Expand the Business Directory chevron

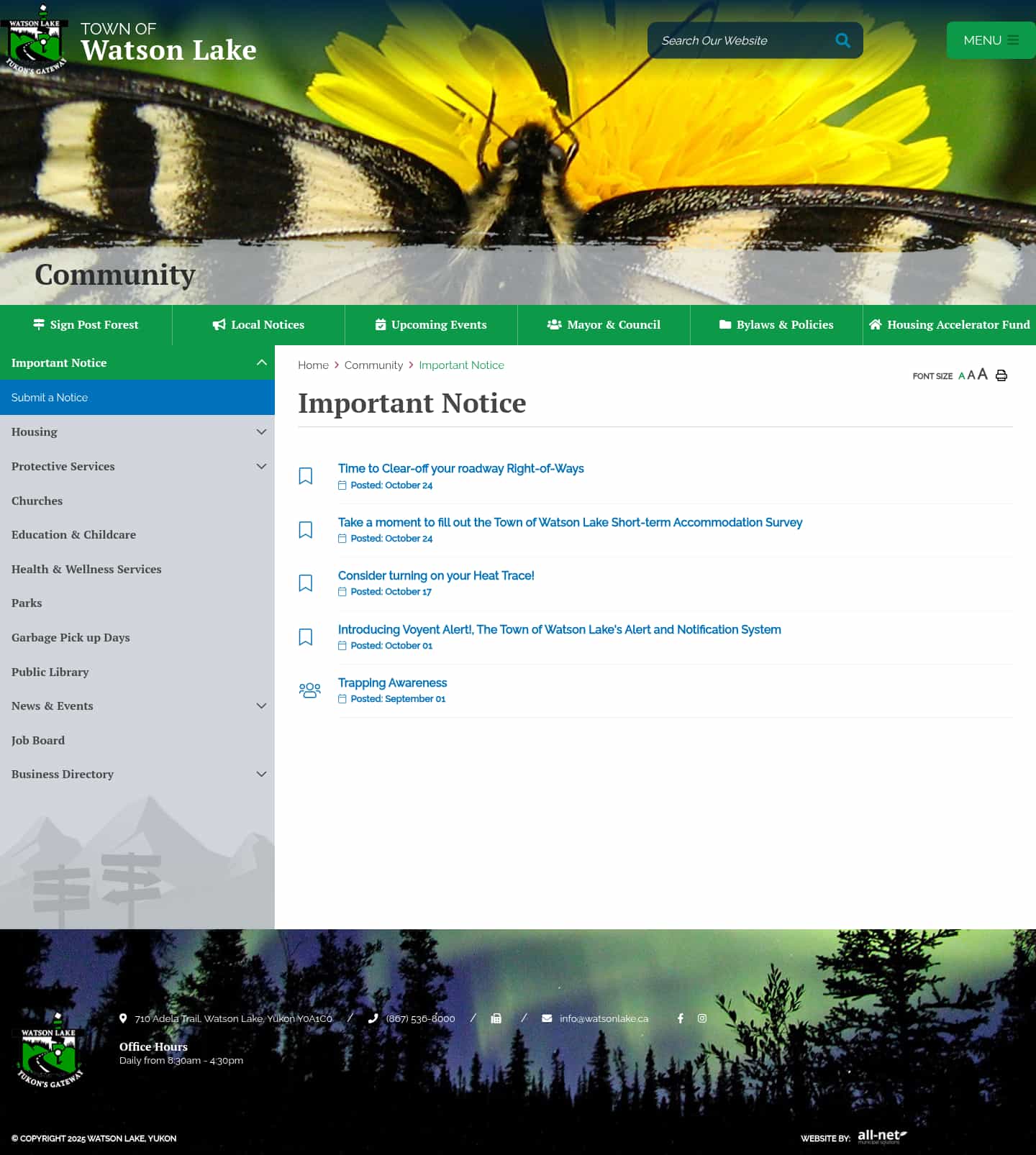pyautogui.click(x=262, y=774)
